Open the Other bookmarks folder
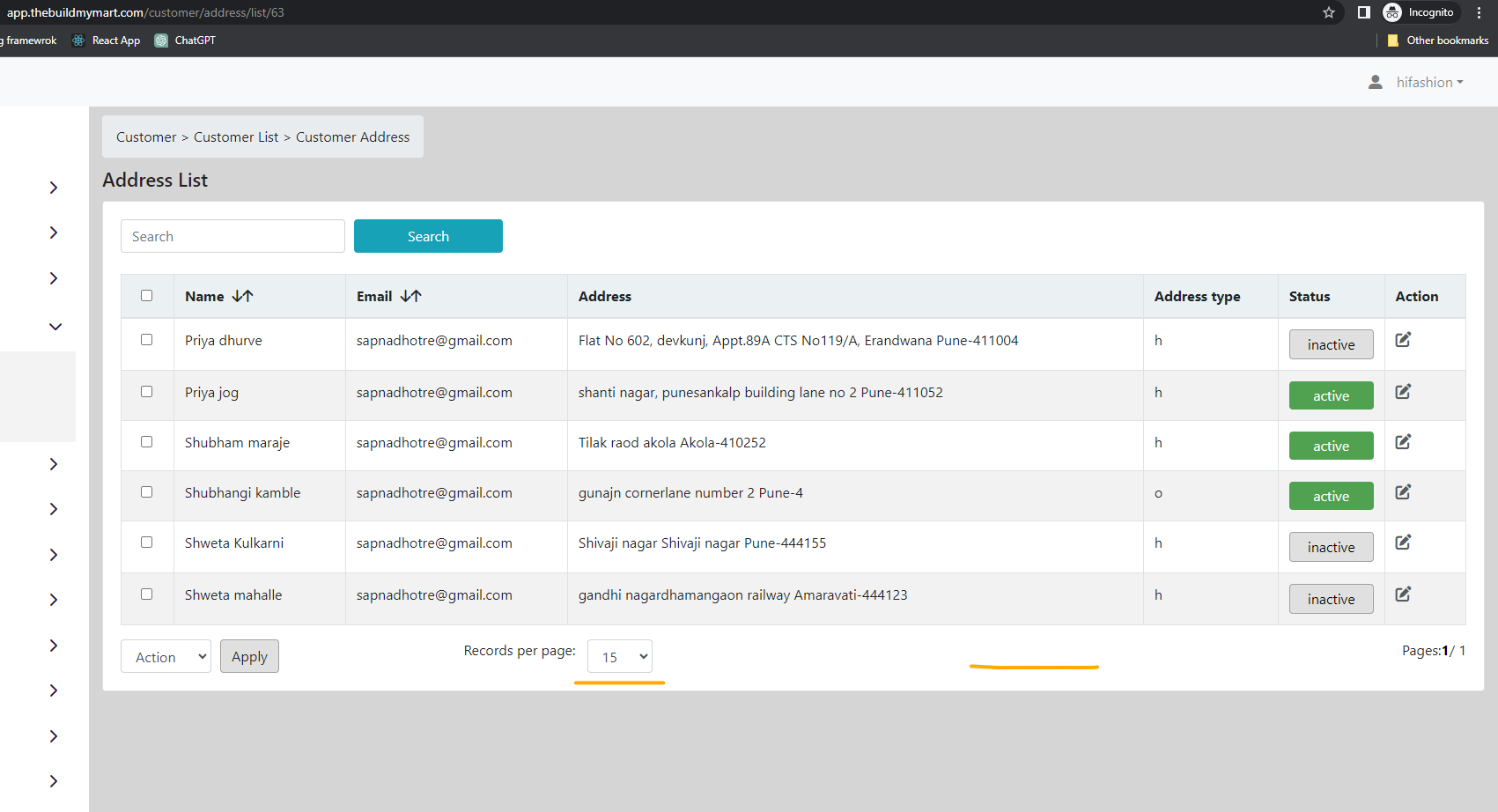The image size is (1498, 812). coord(1437,41)
